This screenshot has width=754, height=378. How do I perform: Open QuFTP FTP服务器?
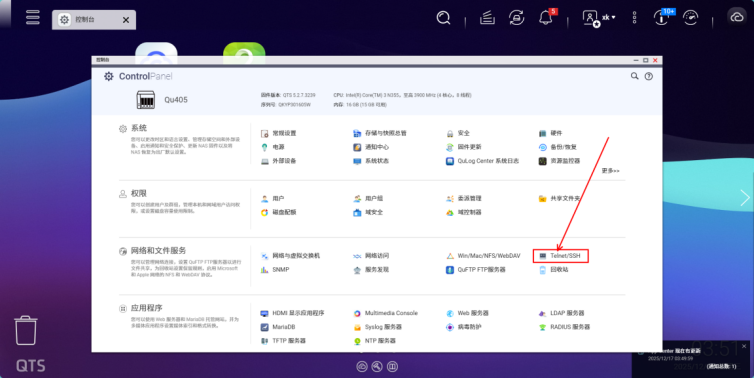point(476,270)
